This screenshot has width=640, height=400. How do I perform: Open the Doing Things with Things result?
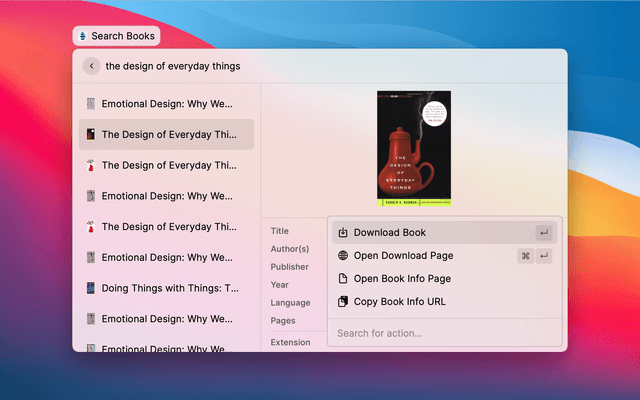[170, 288]
